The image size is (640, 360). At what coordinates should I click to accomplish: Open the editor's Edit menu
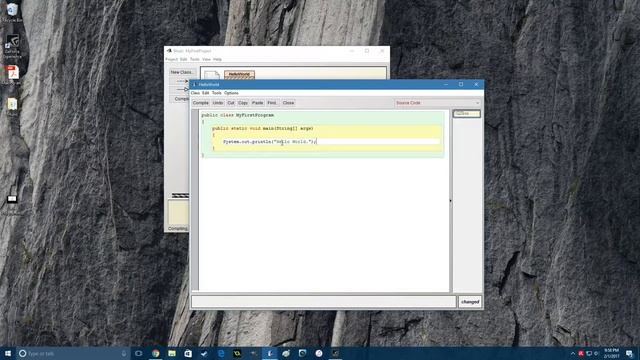pyautogui.click(x=206, y=93)
